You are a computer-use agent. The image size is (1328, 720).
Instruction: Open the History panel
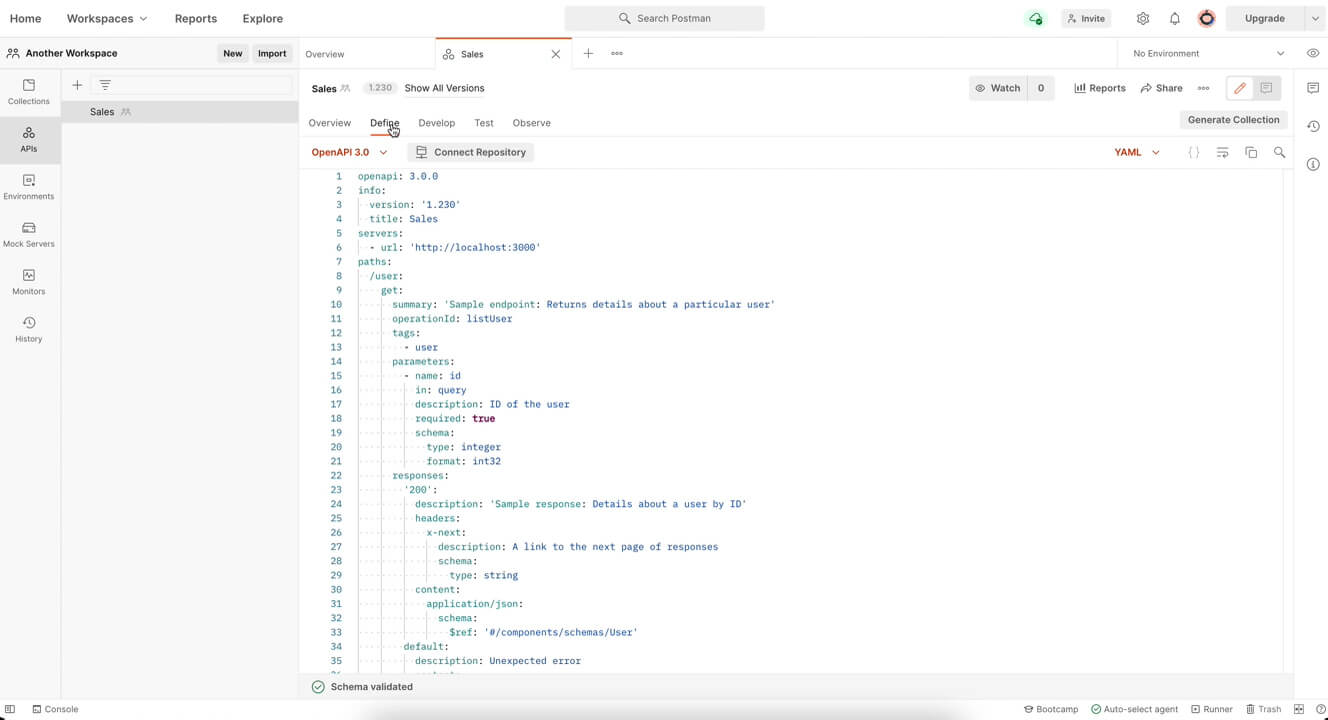tap(28, 328)
